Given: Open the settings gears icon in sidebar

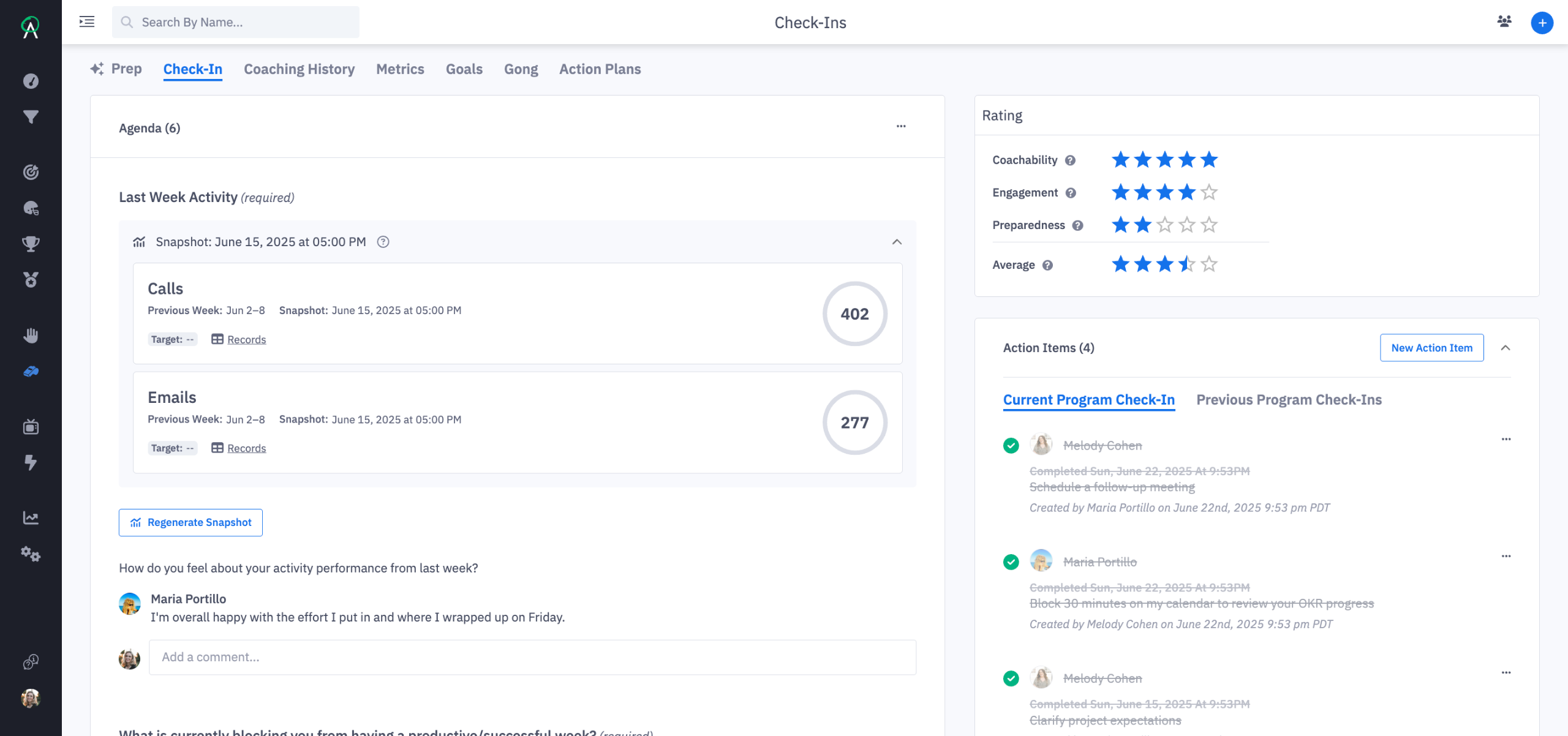Looking at the screenshot, I should 31,554.
